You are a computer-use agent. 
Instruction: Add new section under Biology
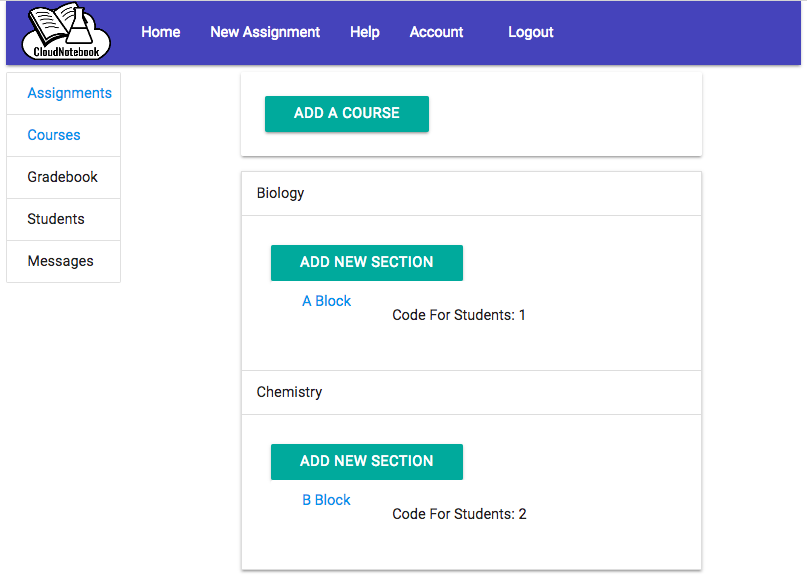click(367, 262)
